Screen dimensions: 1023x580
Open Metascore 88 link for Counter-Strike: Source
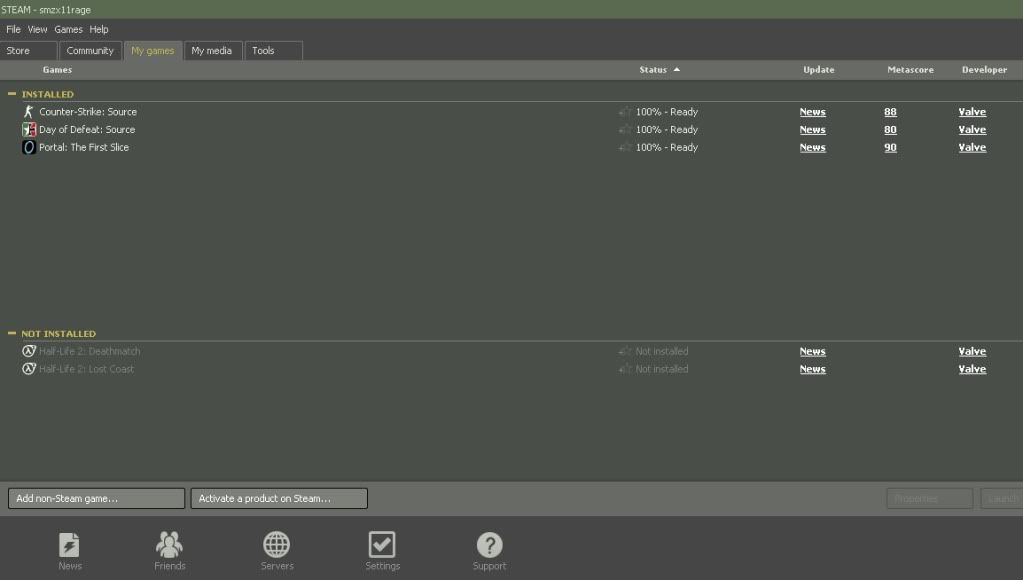891,112
